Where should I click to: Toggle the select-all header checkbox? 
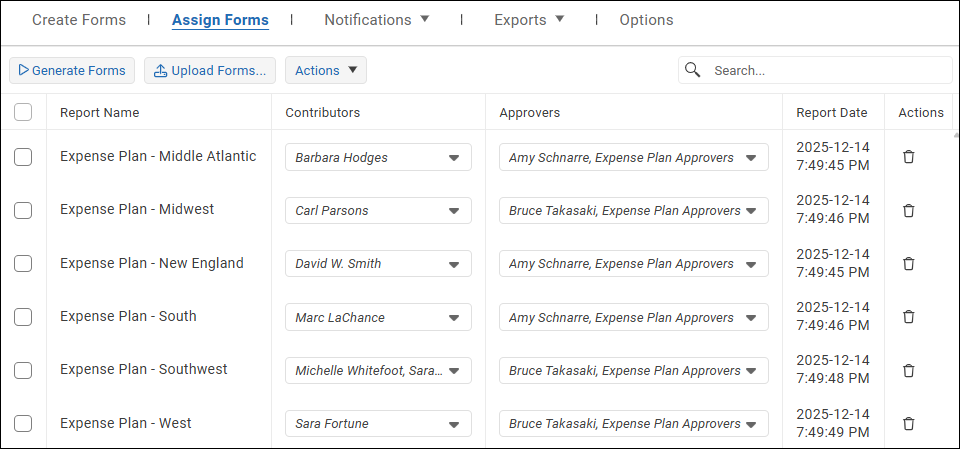[x=23, y=113]
